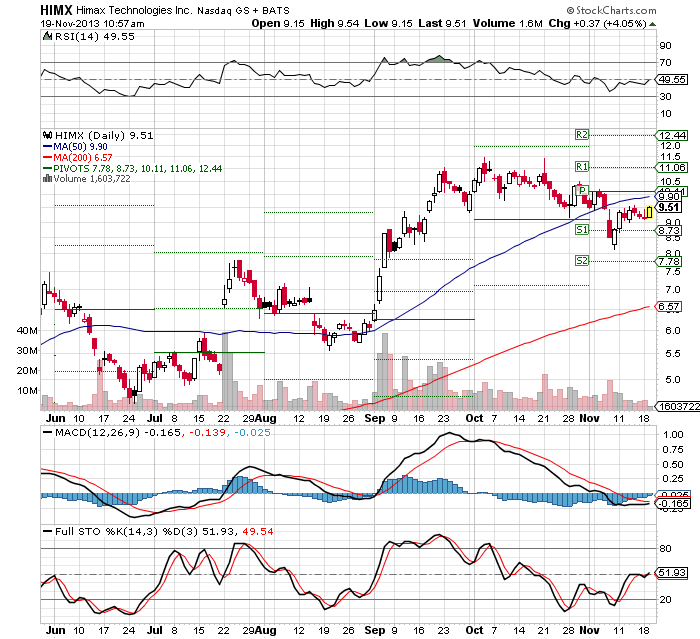Click the MA(200) 6.57 legend text

point(83,158)
